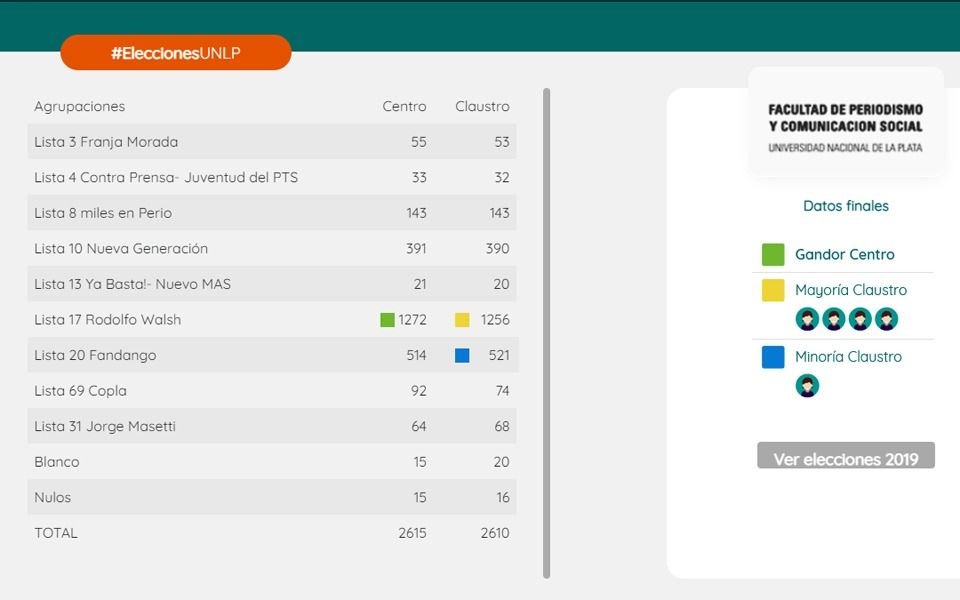The image size is (960, 600).
Task: Click second avatar under Mayoría Claustro
Action: [x=833, y=319]
